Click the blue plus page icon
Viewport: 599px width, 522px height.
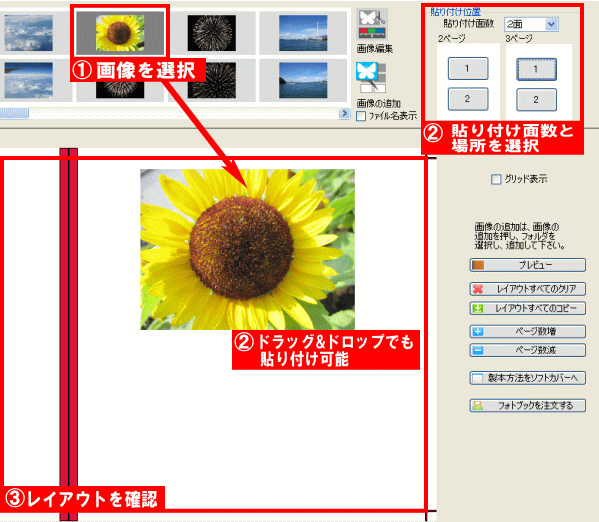click(478, 331)
